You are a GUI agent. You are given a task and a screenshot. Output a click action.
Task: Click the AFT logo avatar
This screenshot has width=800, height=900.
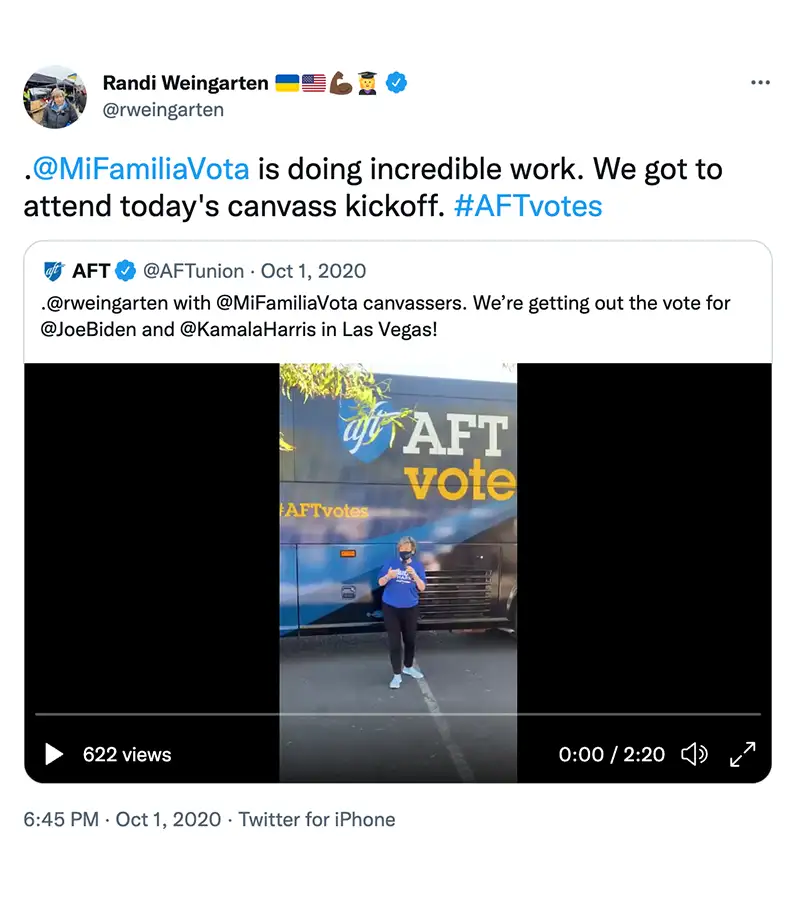pyautogui.click(x=54, y=271)
